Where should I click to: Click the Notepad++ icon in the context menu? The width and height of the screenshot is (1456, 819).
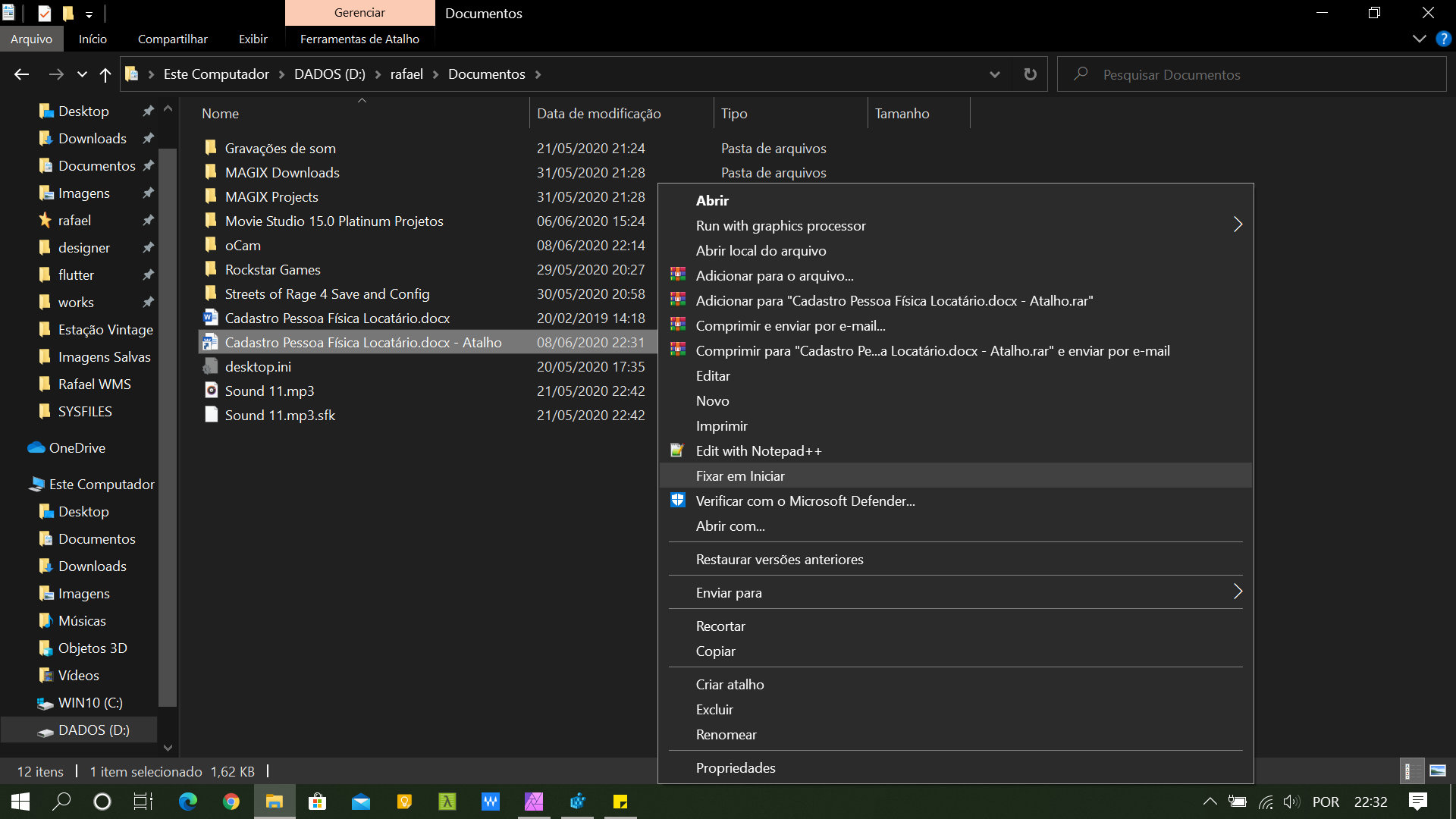[676, 450]
